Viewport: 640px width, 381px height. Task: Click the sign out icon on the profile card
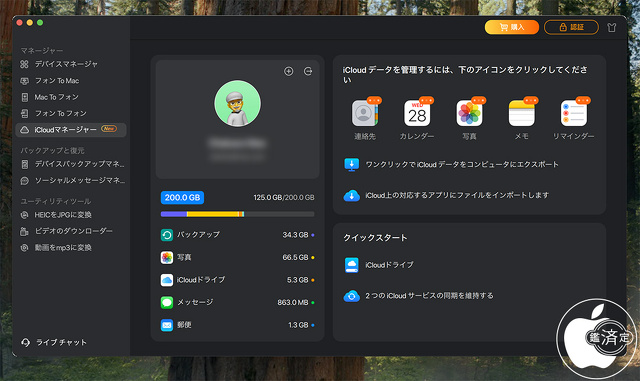[308, 71]
